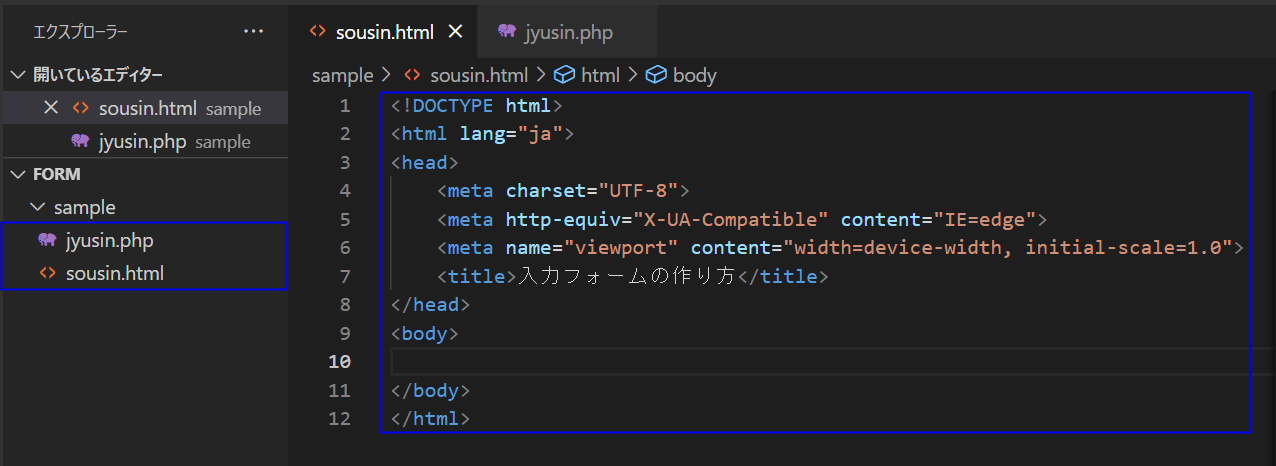Open the Explorer more actions ellipsis
Image resolution: width=1276 pixels, height=466 pixels.
pyautogui.click(x=254, y=32)
